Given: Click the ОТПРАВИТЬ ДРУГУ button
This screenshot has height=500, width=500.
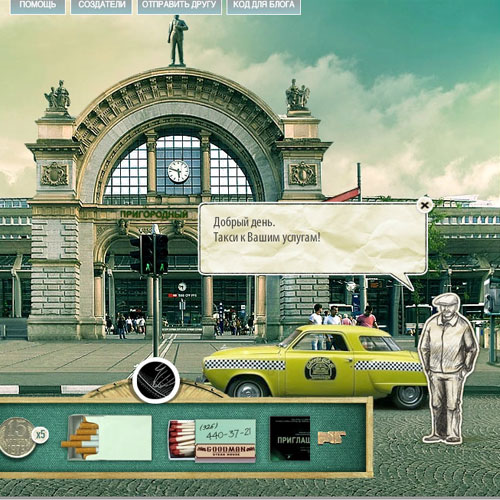Looking at the screenshot, I should (179, 6).
